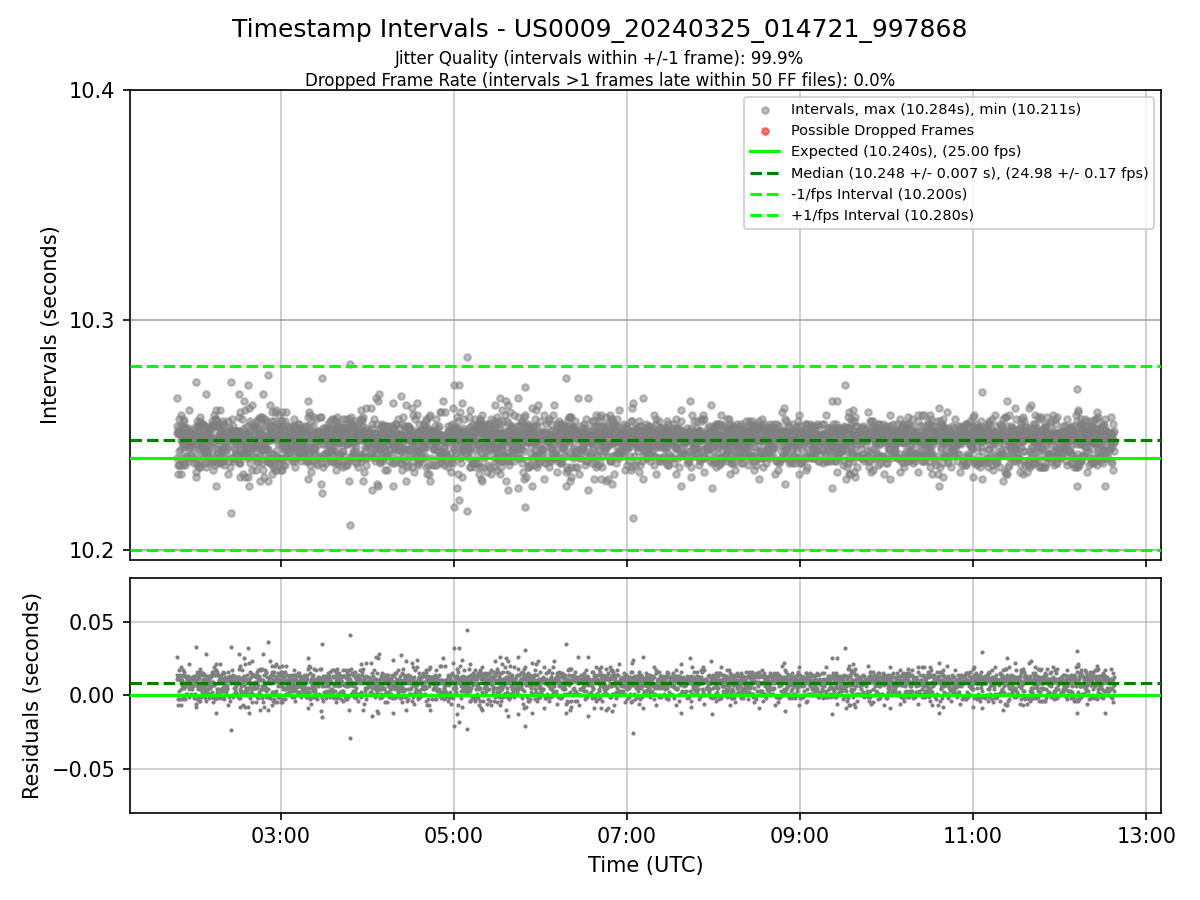Click the plot title 'Timestamp Intervals - US0009_20240325_014721_997868'
Image resolution: width=1200 pixels, height=900 pixels.
point(599,29)
